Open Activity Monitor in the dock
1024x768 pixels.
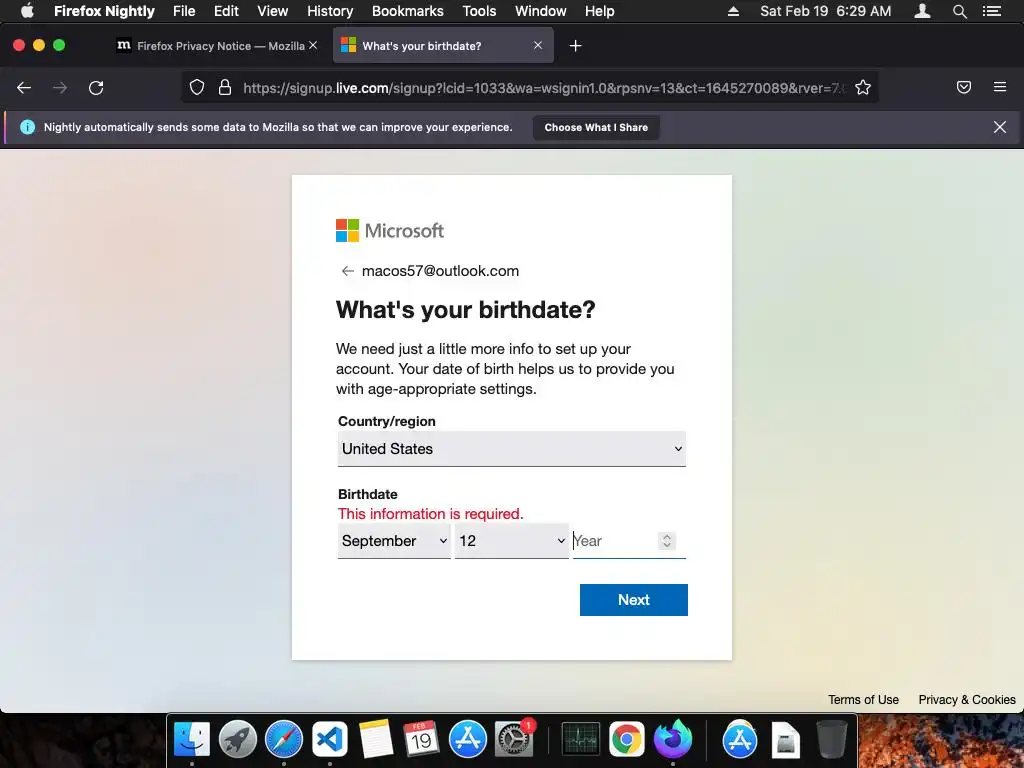point(581,739)
